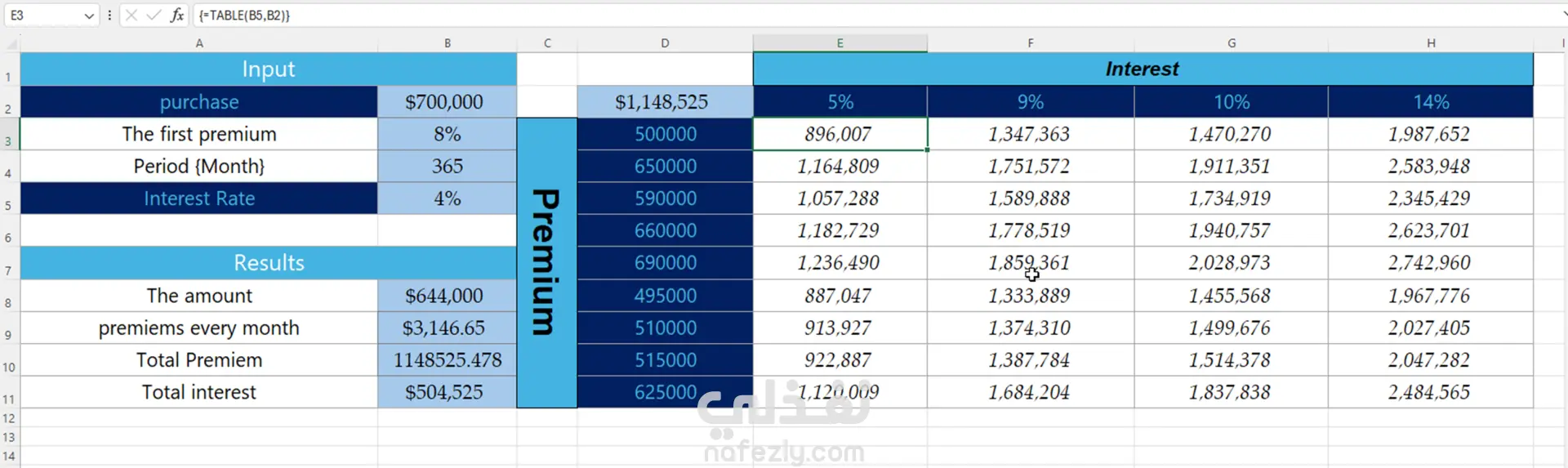Select the $3,146.65 monthly premium cell

447,328
